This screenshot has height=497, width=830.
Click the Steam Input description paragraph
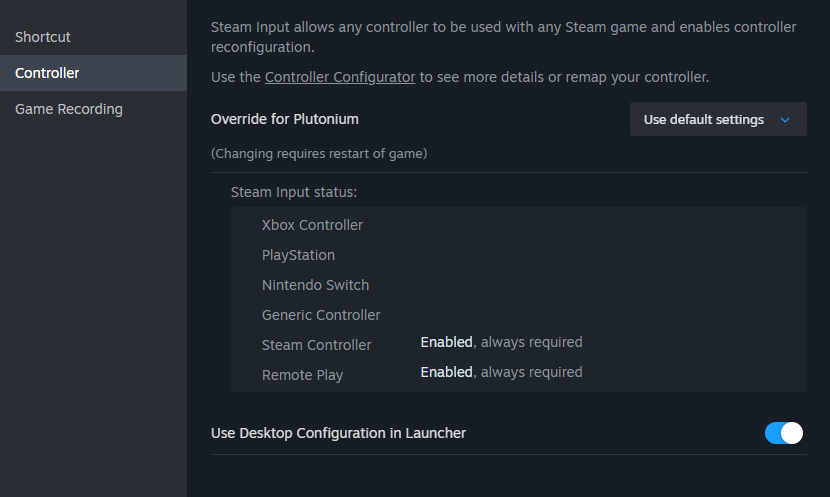pyautogui.click(x=503, y=37)
